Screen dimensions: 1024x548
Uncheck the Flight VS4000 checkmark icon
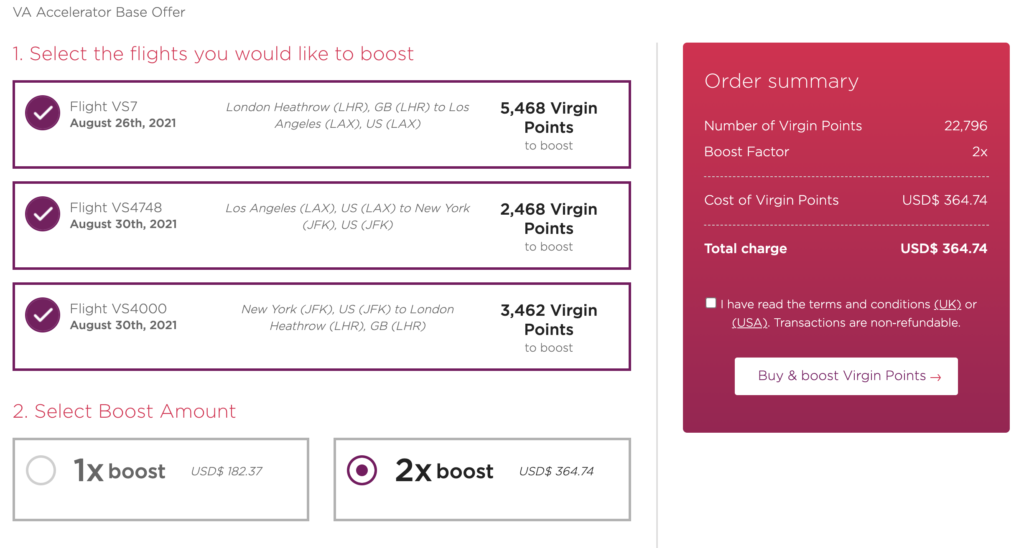coord(42,315)
